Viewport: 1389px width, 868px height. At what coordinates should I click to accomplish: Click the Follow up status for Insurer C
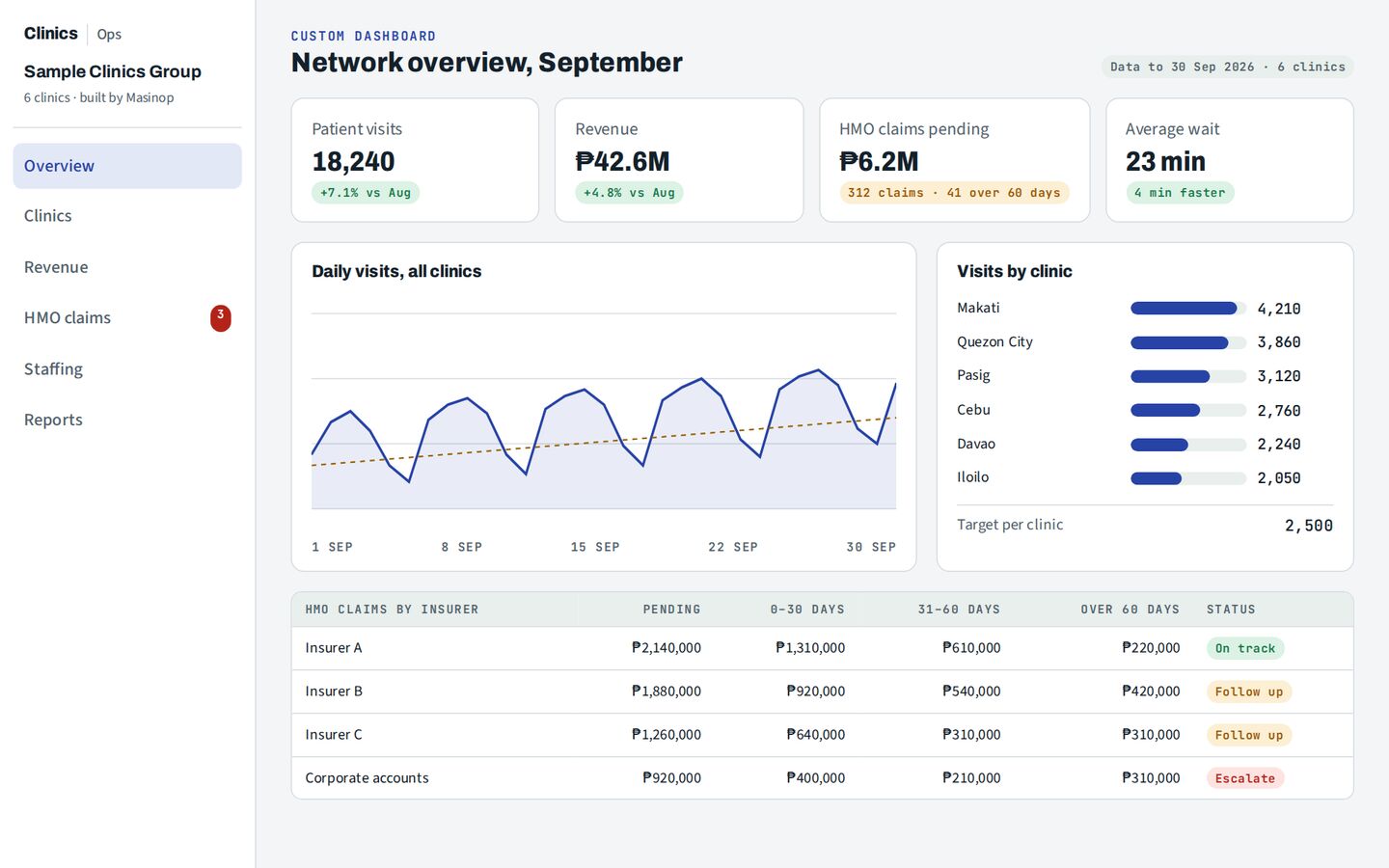click(x=1249, y=735)
